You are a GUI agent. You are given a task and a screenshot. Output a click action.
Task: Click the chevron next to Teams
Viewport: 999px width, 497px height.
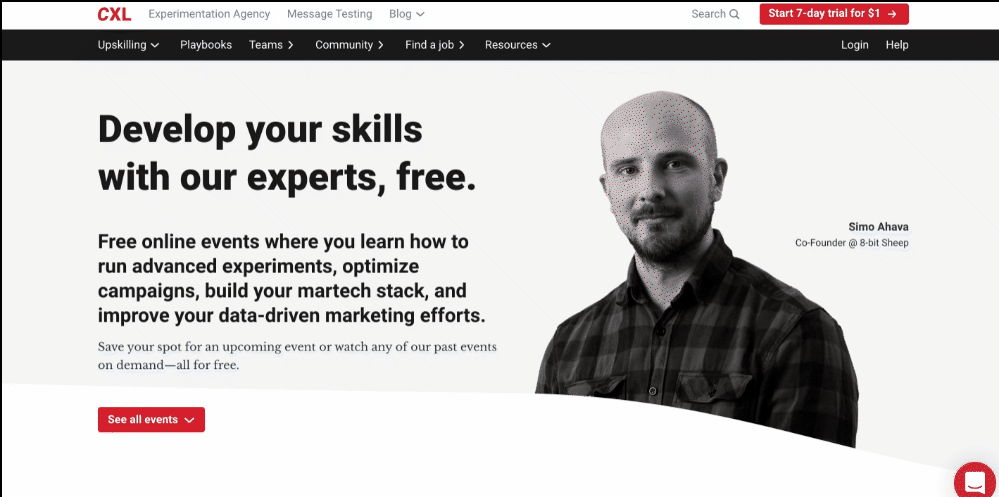[291, 45]
